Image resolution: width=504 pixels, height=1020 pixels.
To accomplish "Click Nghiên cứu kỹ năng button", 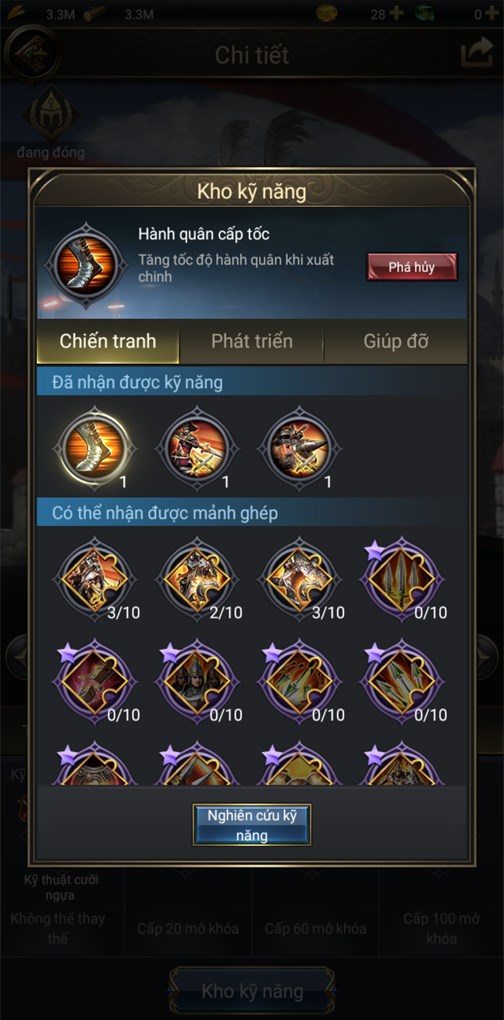I will [252, 825].
